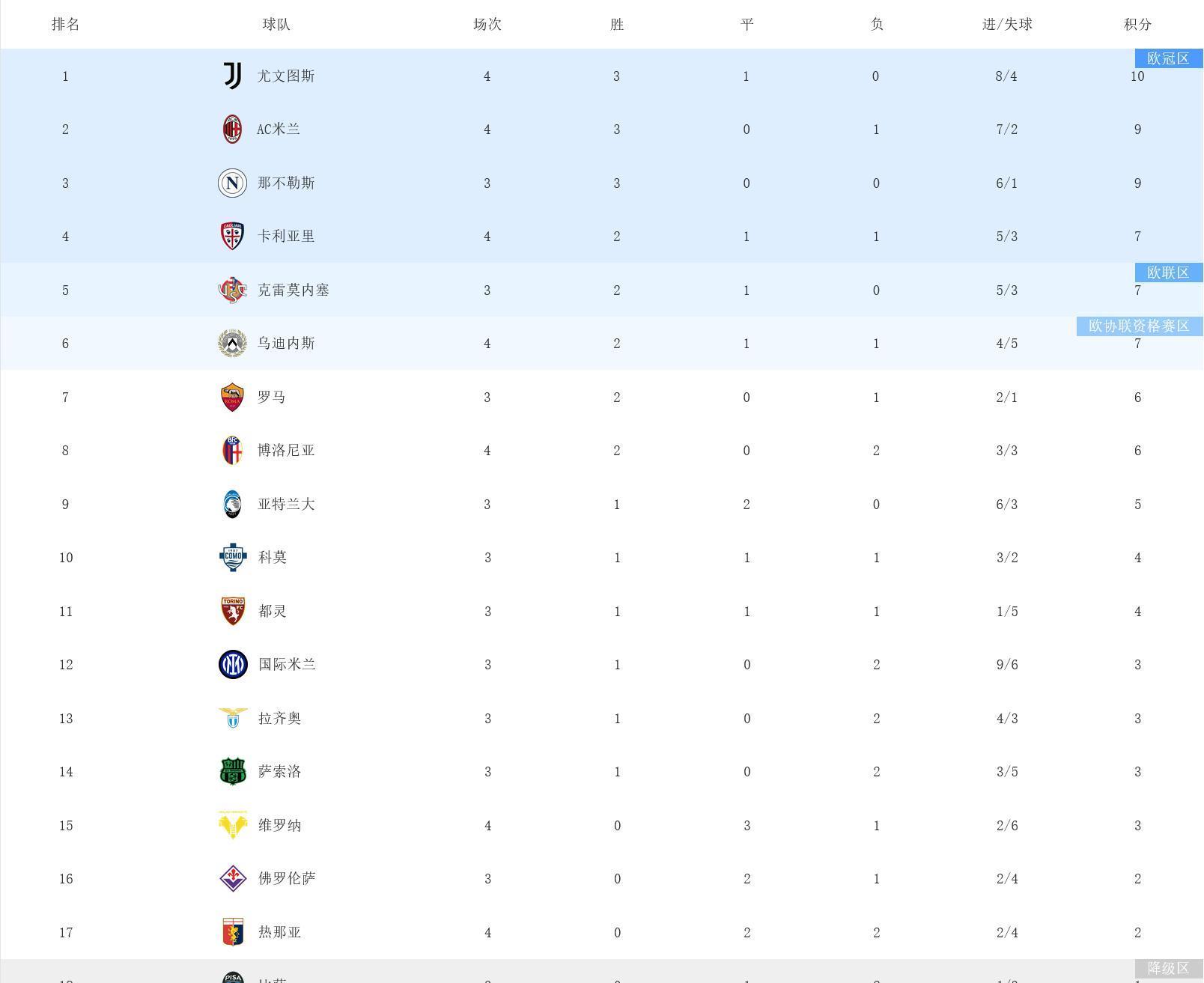Image resolution: width=1204 pixels, height=983 pixels.
Task: Click the 欧冠区 zone label
Action: pos(1168,58)
